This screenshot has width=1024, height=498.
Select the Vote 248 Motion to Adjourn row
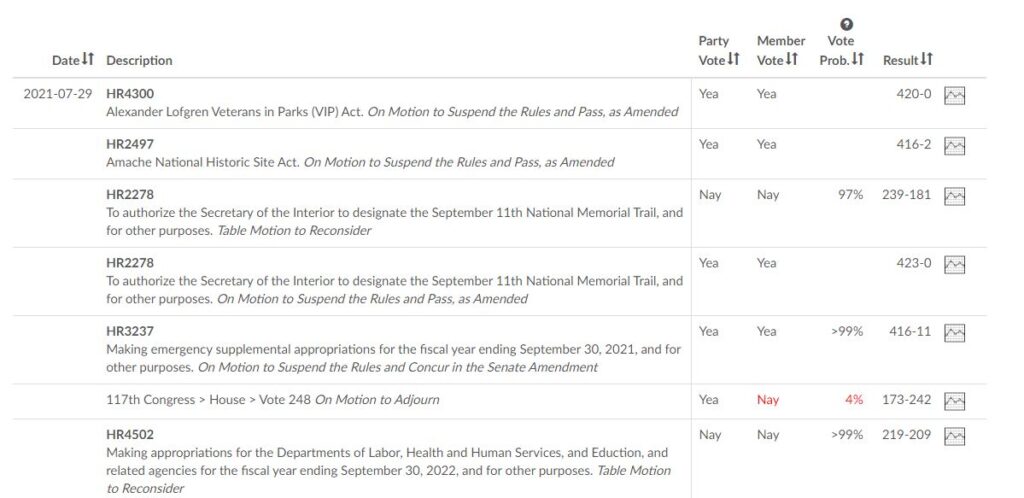click(272, 400)
